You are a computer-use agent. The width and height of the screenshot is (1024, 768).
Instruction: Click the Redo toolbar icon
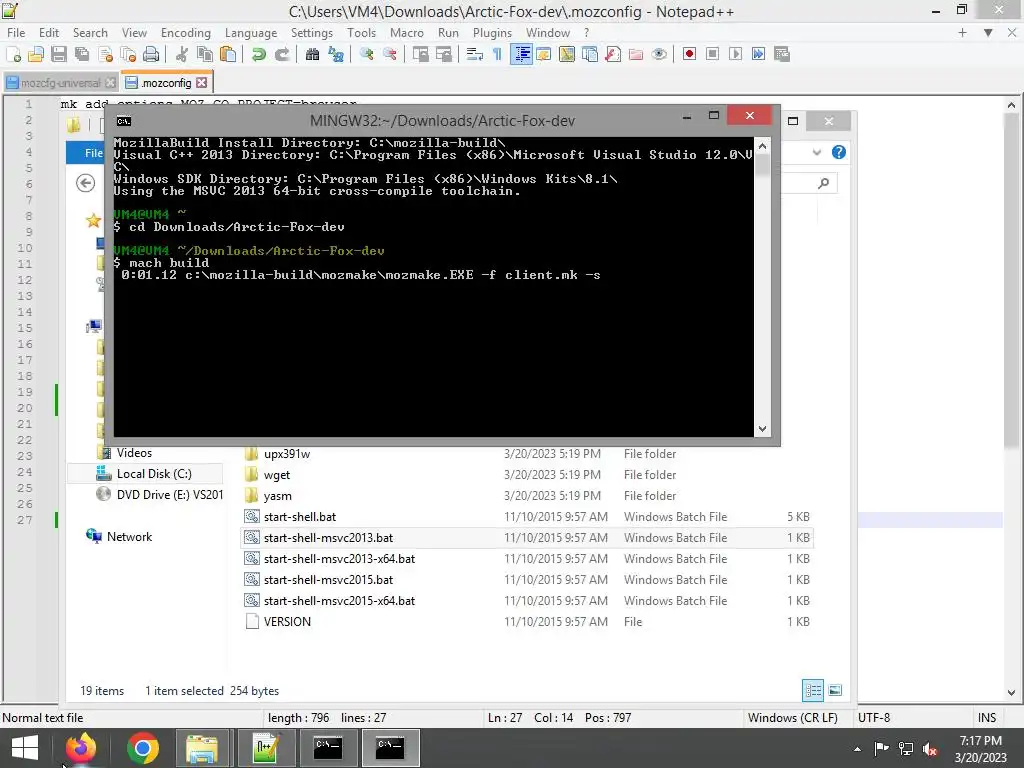tap(281, 54)
